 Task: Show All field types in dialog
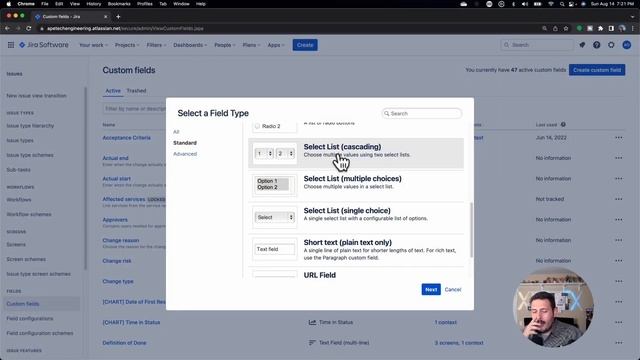point(176,132)
